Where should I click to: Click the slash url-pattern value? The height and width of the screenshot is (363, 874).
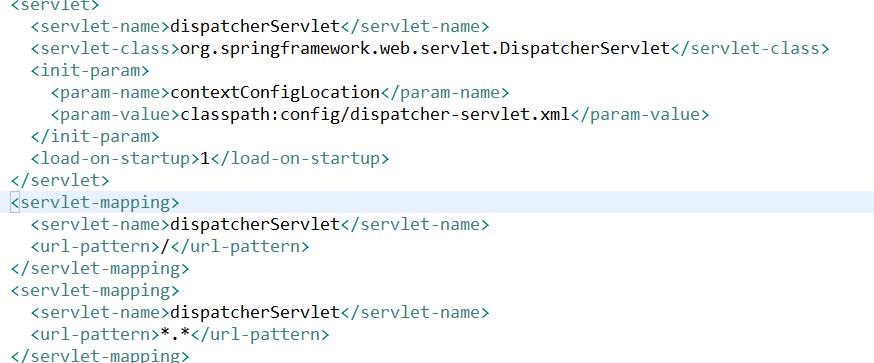[164, 246]
